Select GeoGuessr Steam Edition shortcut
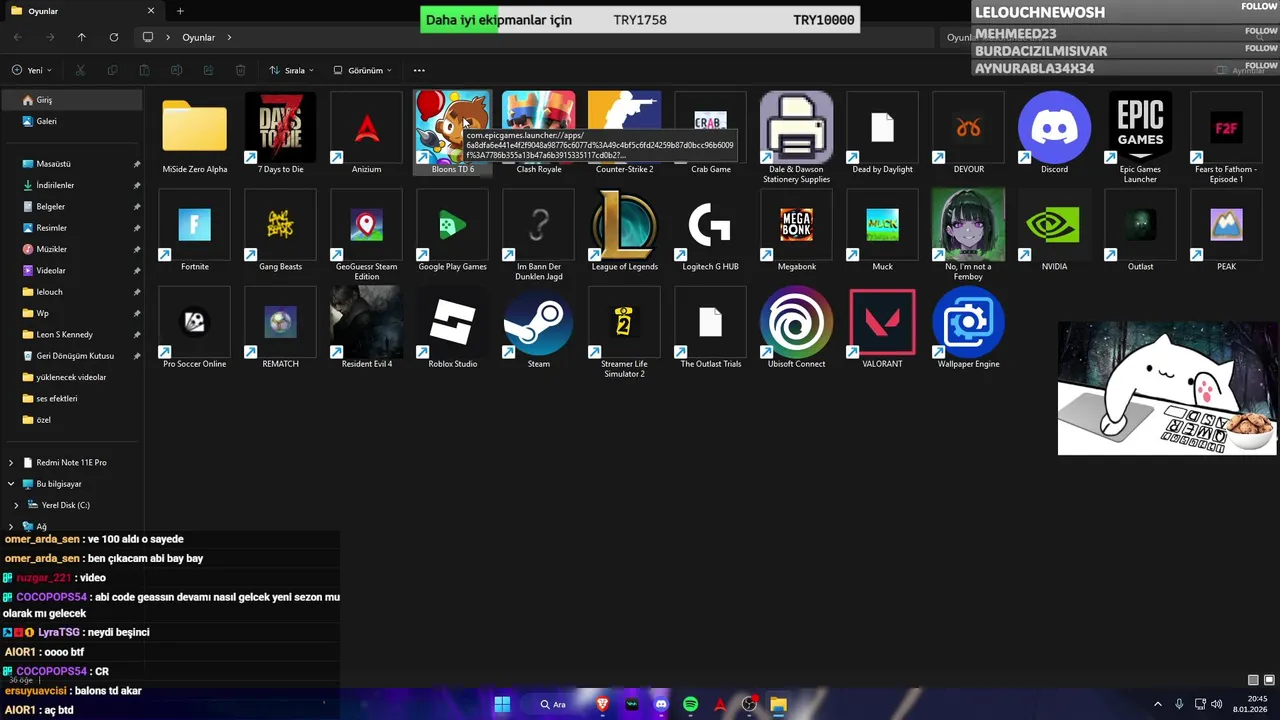This screenshot has width=1280, height=720. click(367, 235)
